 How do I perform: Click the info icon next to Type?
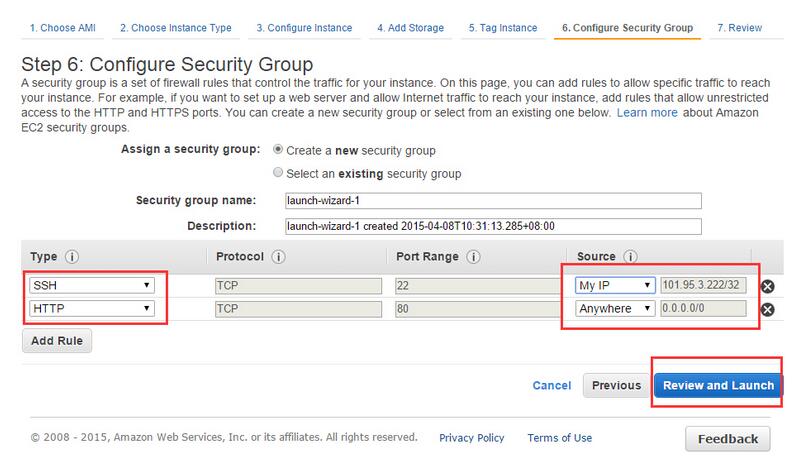tap(72, 257)
